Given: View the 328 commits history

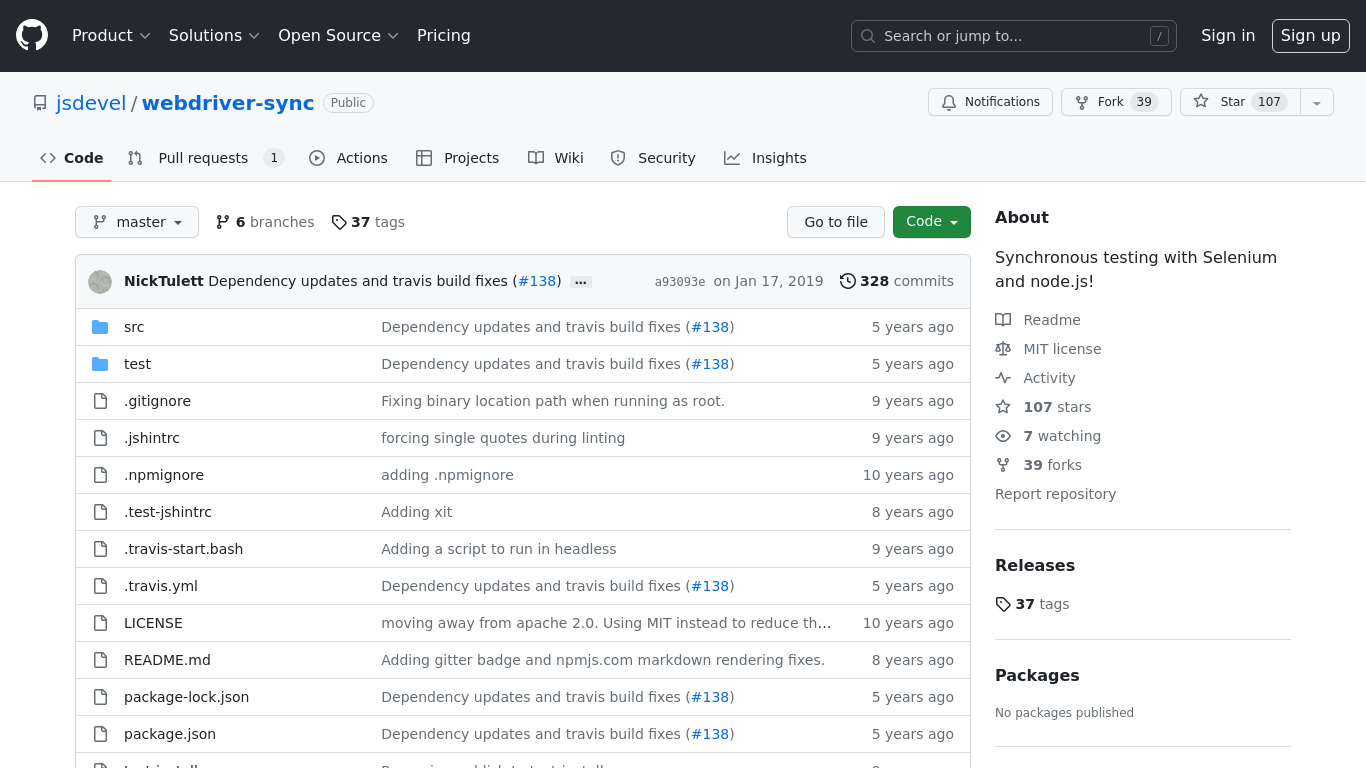Looking at the screenshot, I should tap(897, 281).
